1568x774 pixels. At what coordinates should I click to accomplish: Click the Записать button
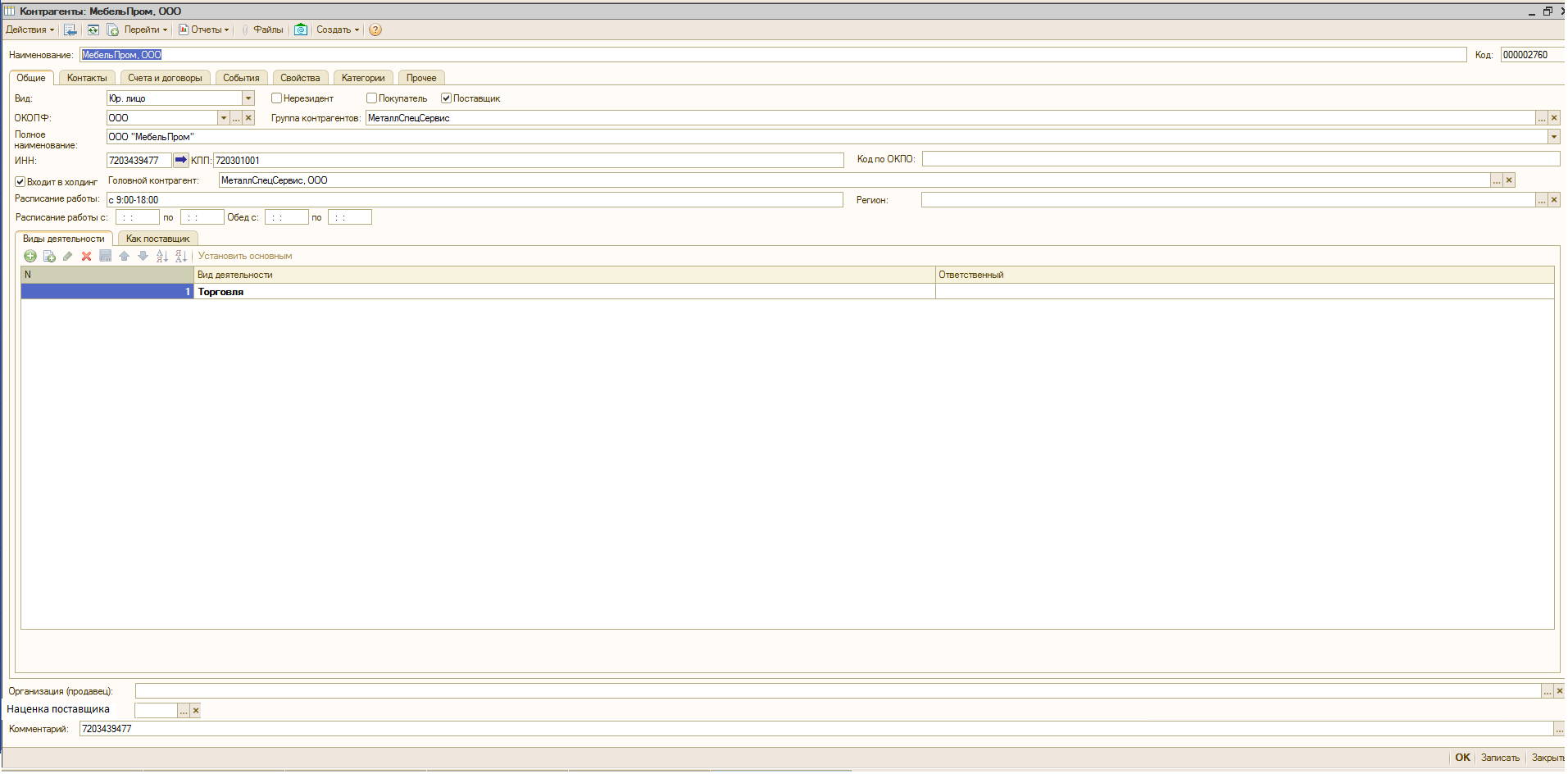1499,758
